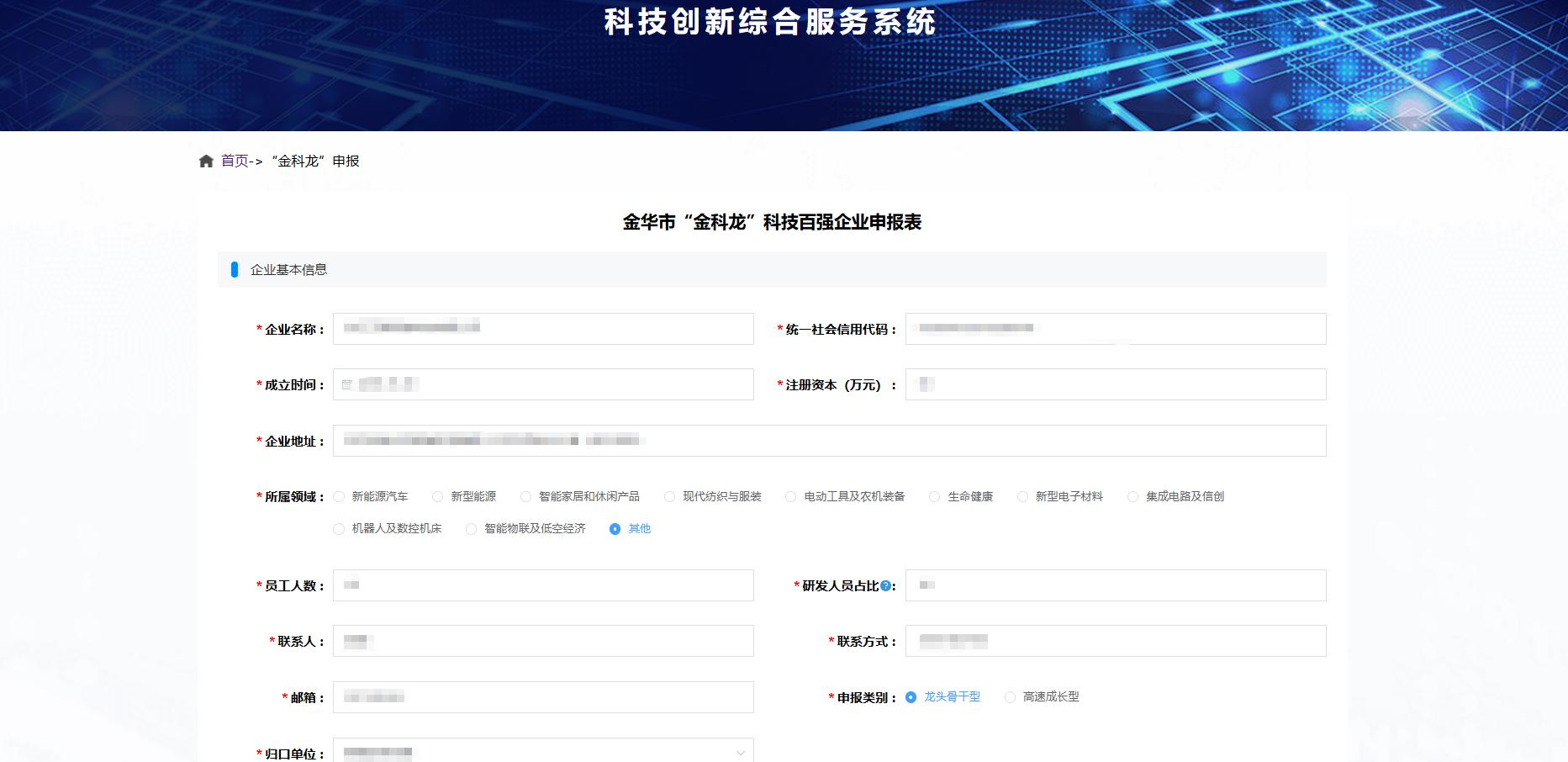
Task: Choose 高速成长型 application category
Action: pos(1011,697)
